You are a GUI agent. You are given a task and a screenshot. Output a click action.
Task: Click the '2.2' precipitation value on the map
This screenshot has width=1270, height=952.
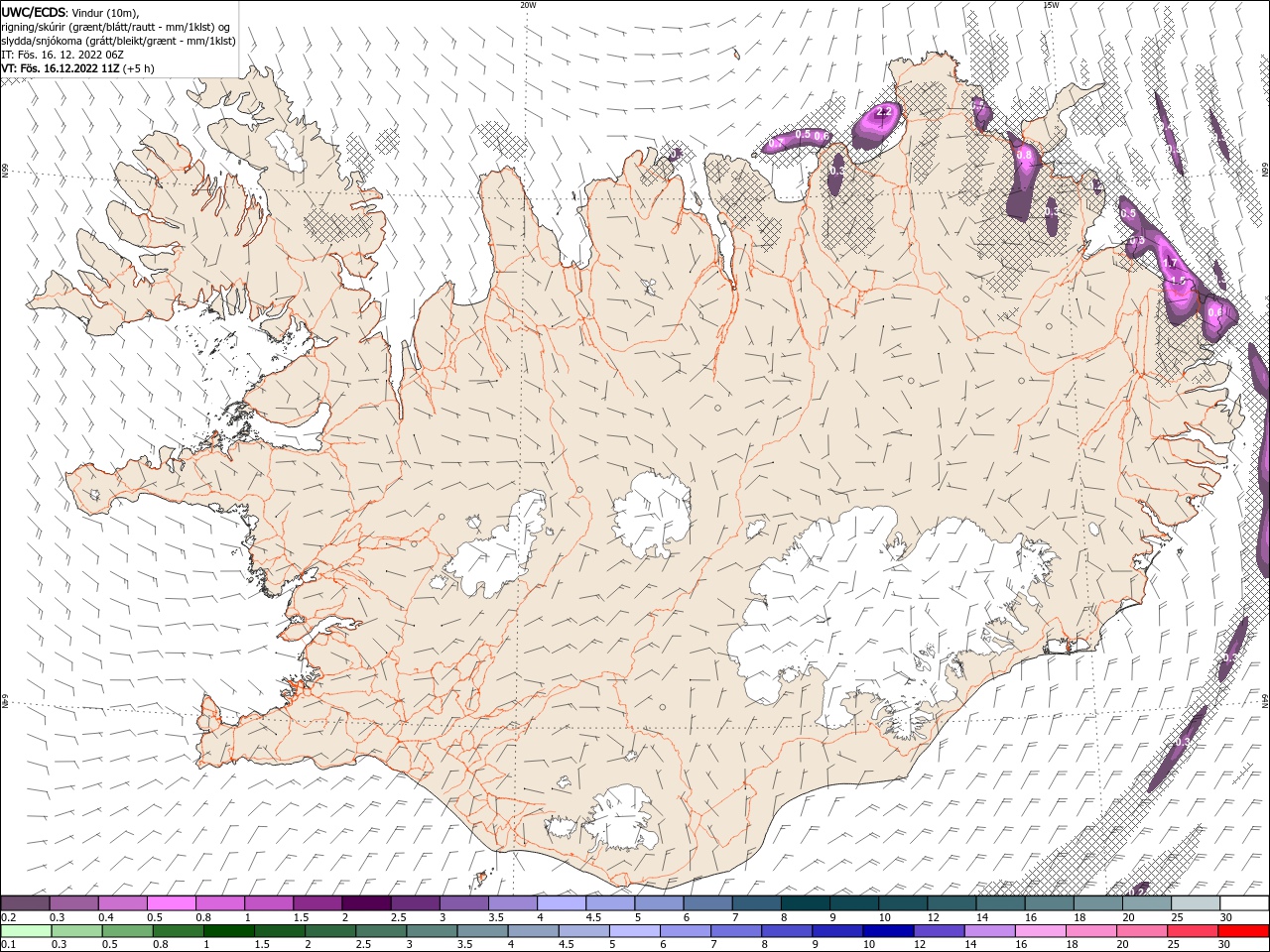(884, 112)
